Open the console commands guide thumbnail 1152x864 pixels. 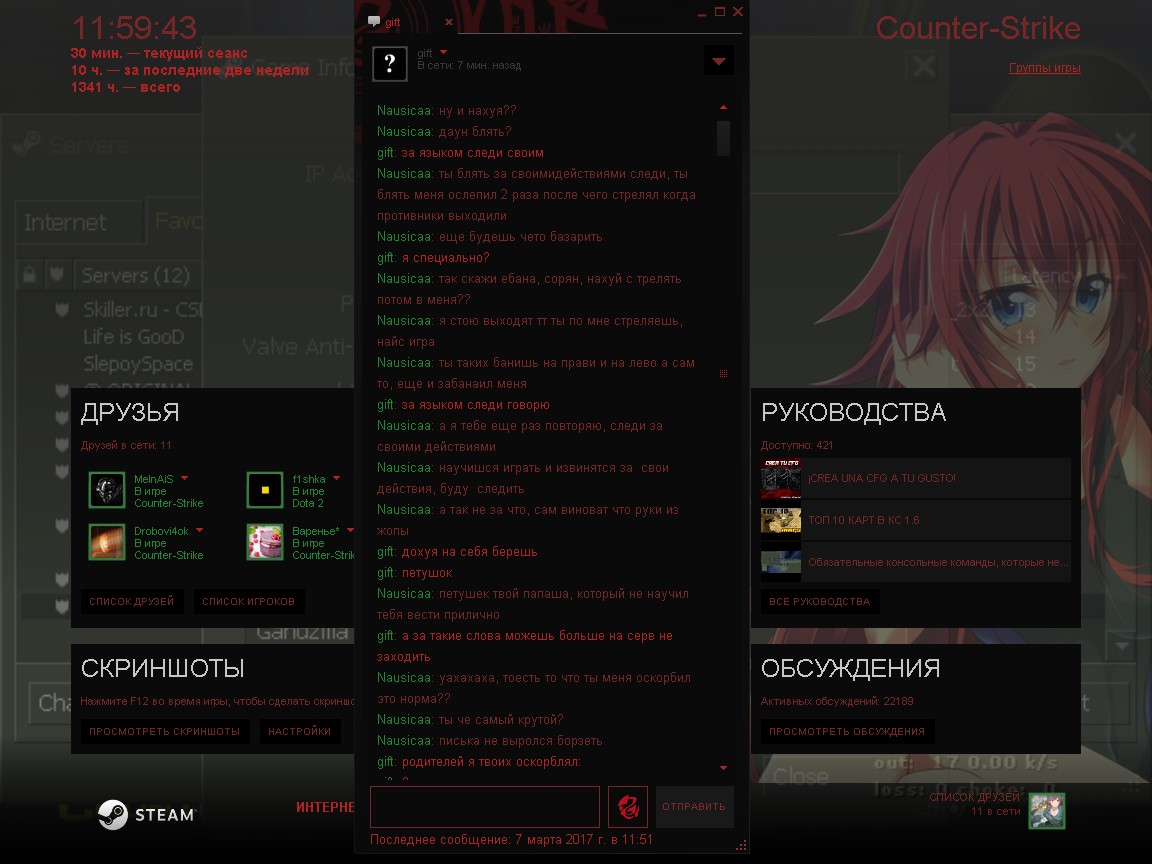[780, 562]
